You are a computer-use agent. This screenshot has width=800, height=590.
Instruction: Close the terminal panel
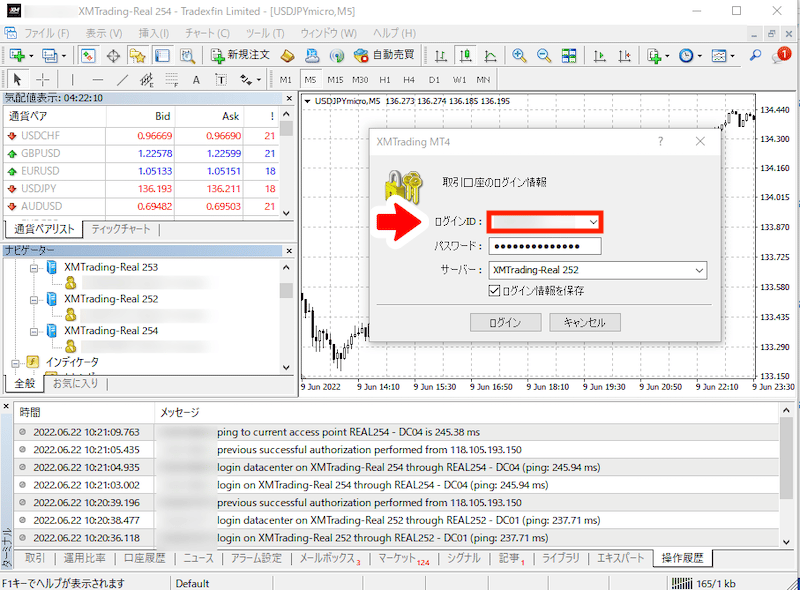[x=6, y=406]
